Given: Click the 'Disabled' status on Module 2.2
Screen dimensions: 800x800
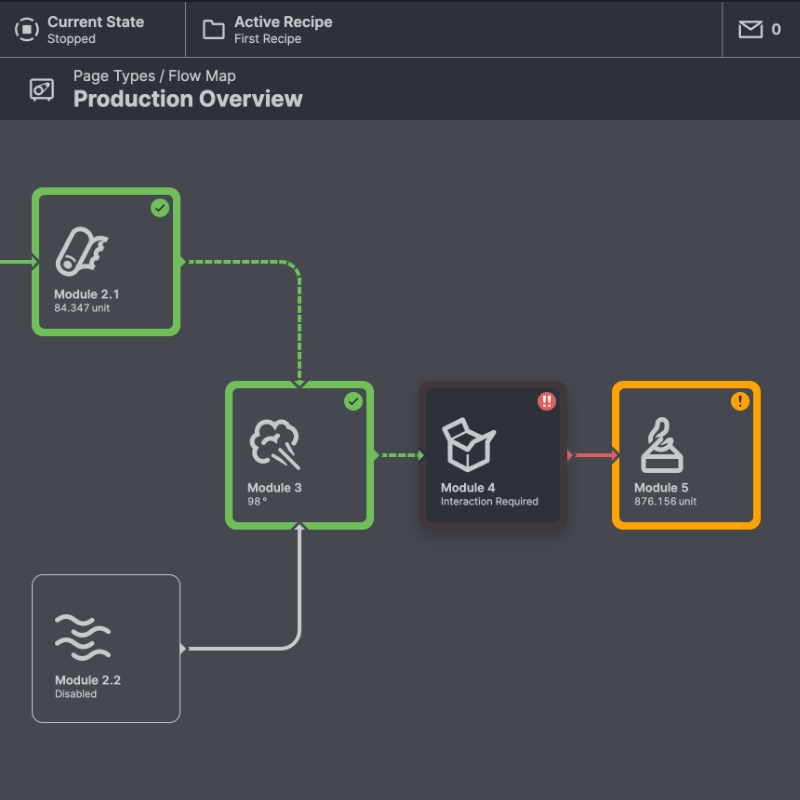Looking at the screenshot, I should point(76,694).
